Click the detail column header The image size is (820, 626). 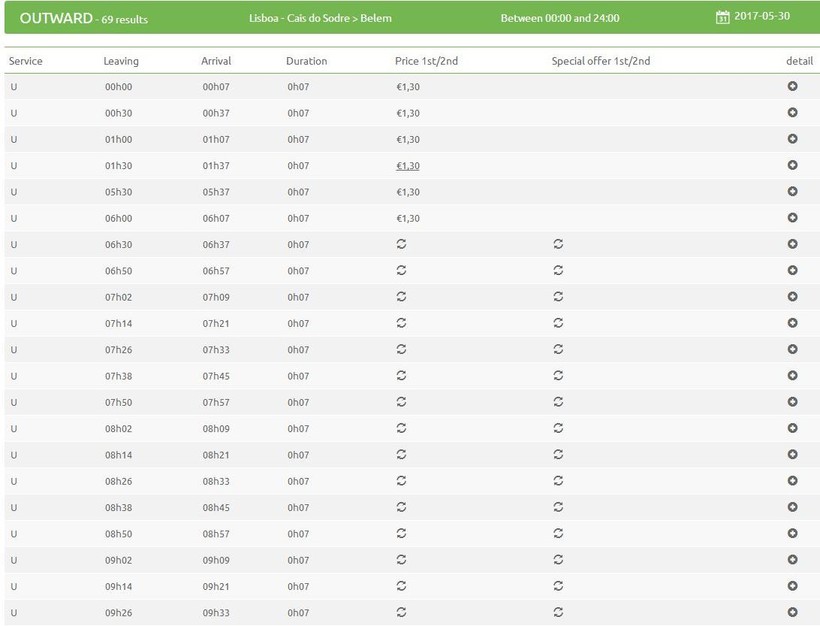[x=800, y=61]
